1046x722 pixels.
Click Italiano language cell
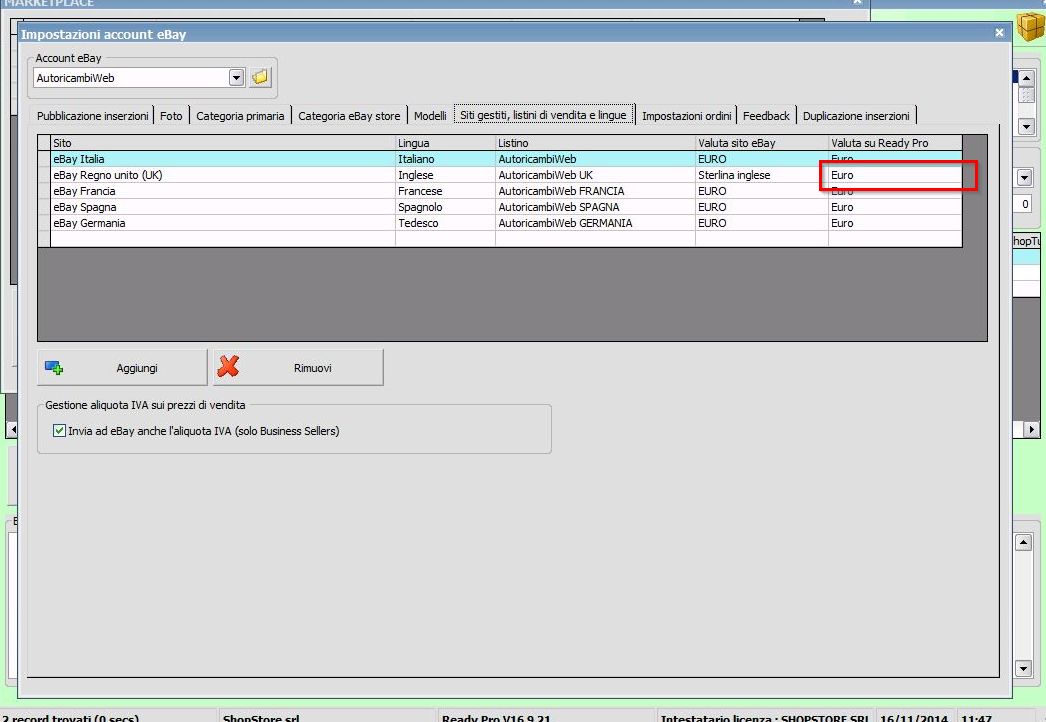tap(445, 159)
